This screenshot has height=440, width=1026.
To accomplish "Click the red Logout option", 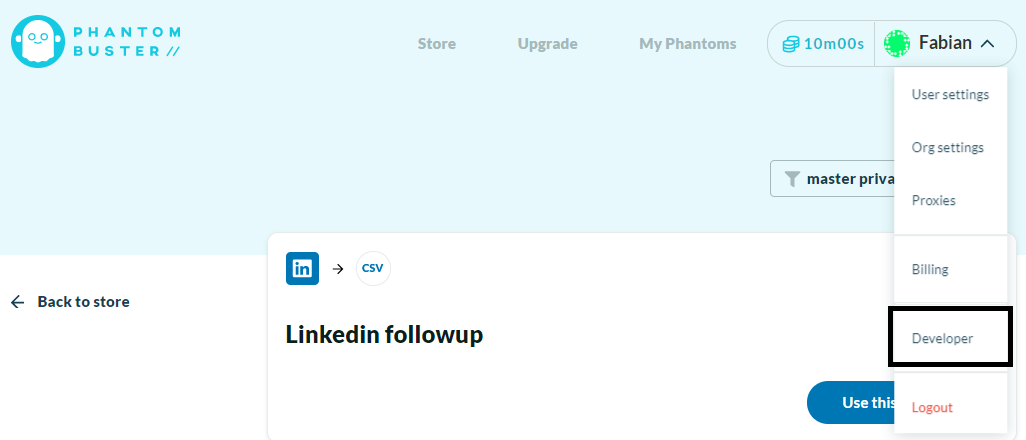I will [x=932, y=408].
